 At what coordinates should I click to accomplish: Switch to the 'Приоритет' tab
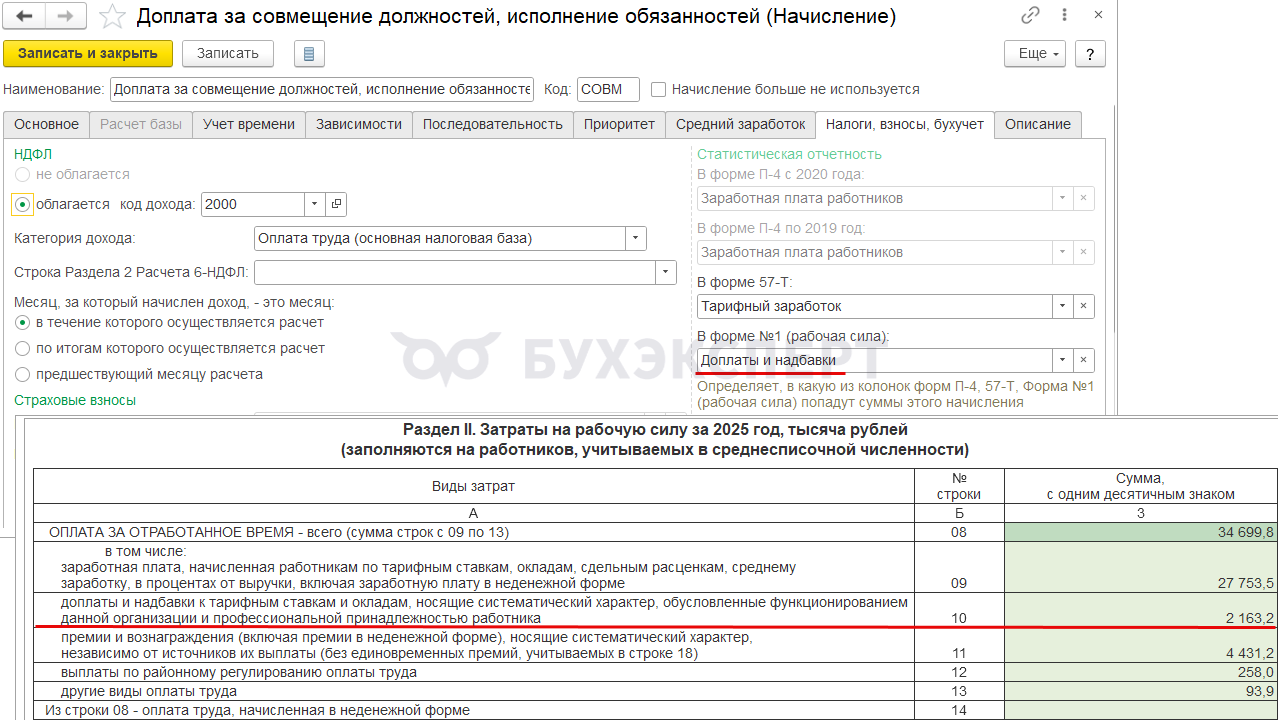click(x=620, y=125)
